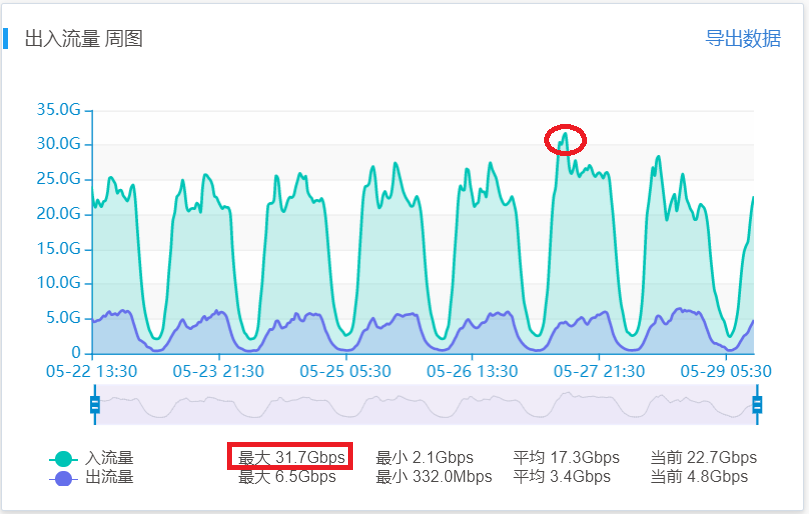The height and width of the screenshot is (514, 809).
Task: Click the right handle of the range slider
Action: click(x=757, y=404)
